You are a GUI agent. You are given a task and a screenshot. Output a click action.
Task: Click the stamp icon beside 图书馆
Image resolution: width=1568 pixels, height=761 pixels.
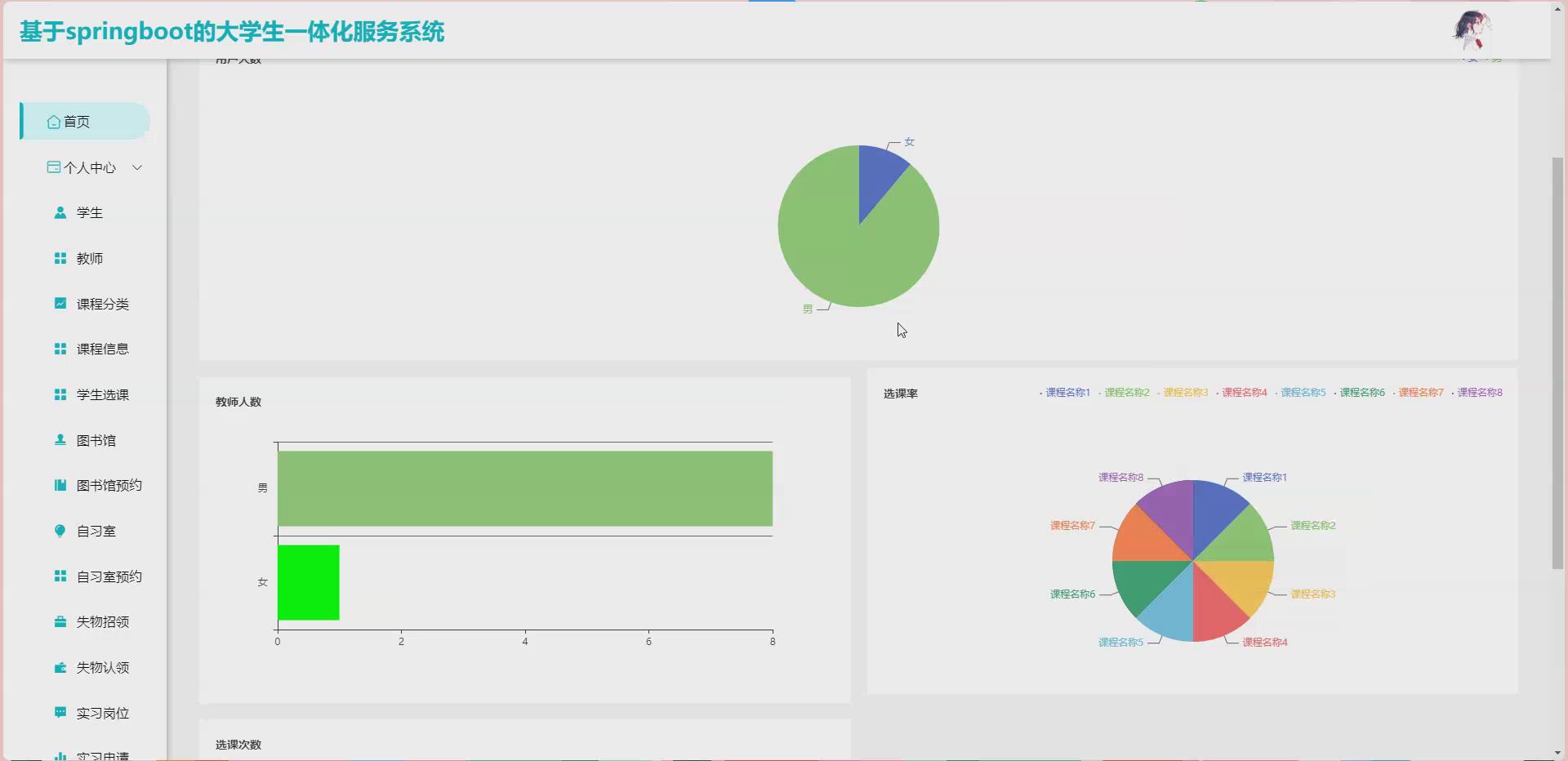pyautogui.click(x=60, y=440)
